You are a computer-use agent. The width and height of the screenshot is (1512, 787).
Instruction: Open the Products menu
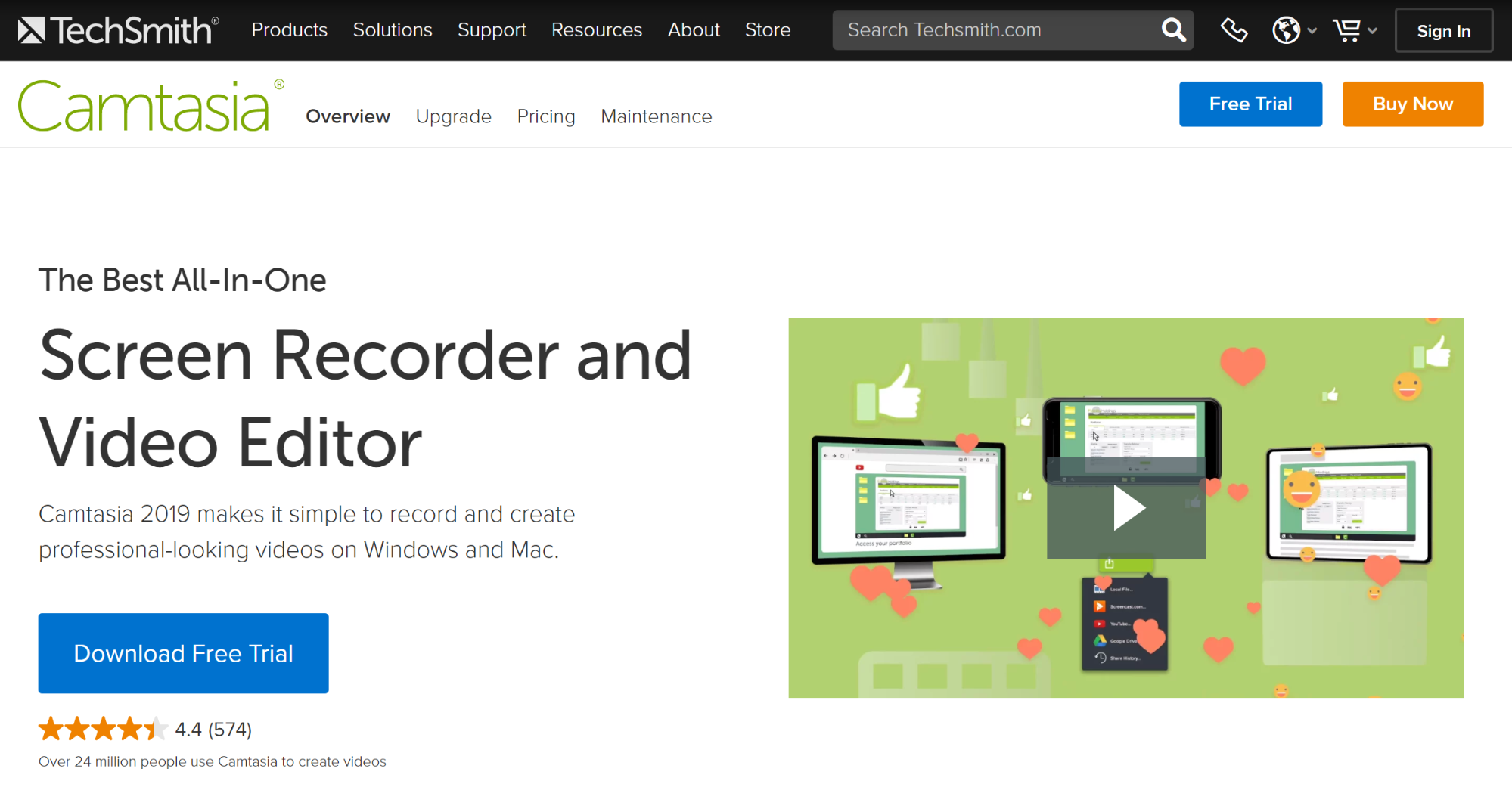pos(290,30)
